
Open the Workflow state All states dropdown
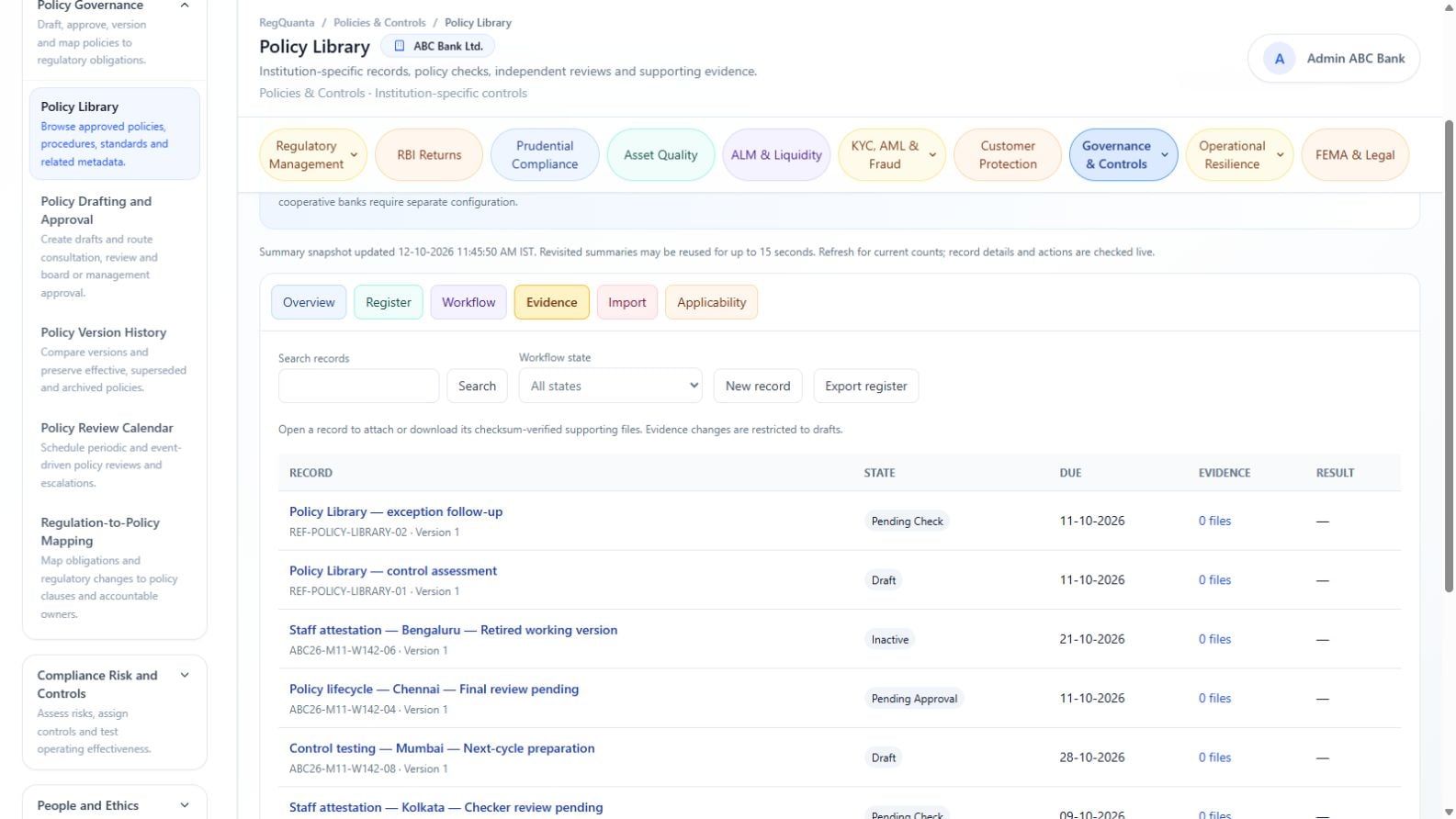[x=611, y=387]
